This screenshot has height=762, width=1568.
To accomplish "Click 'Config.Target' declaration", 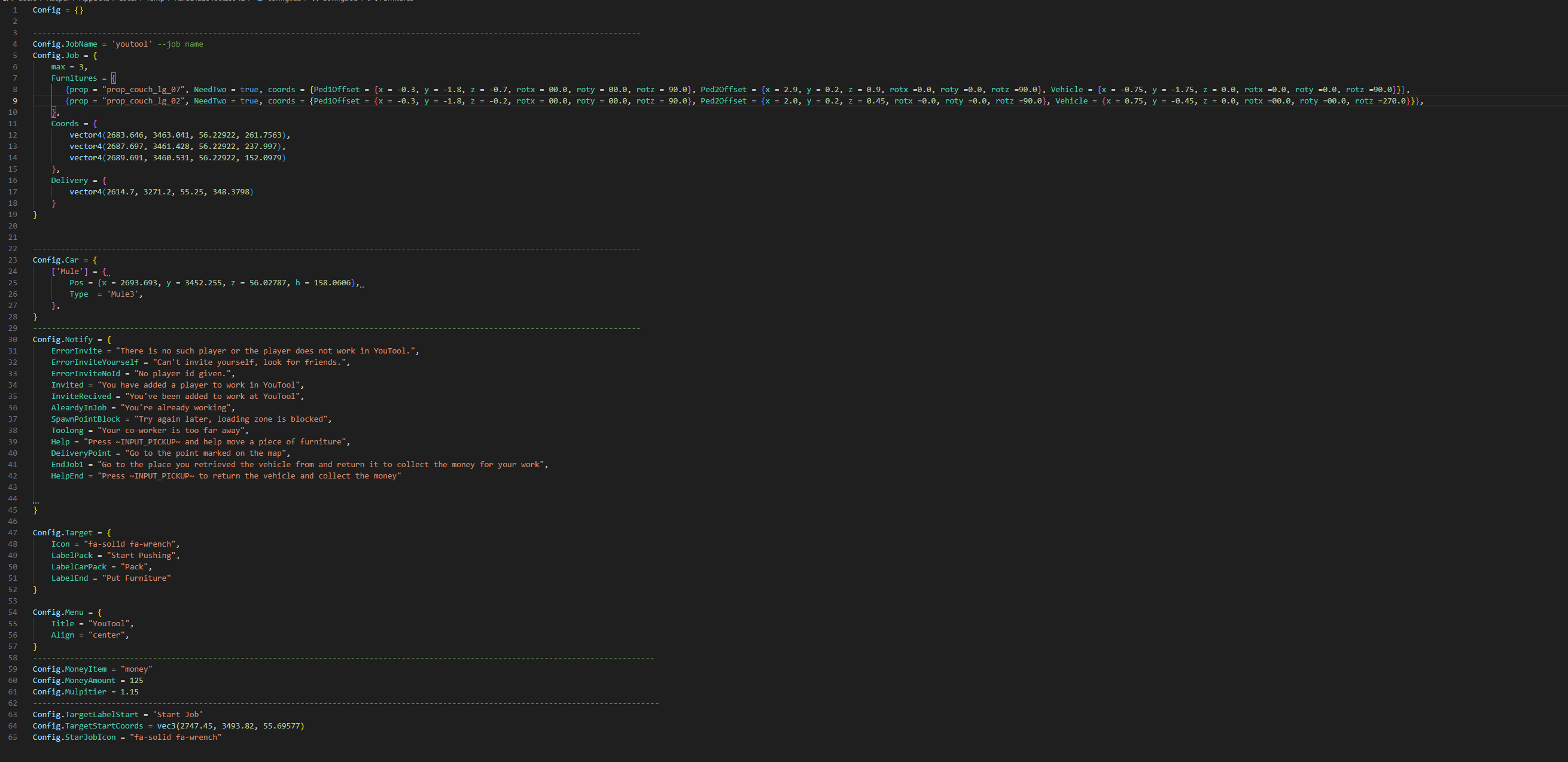I will pyautogui.click(x=62, y=532).
